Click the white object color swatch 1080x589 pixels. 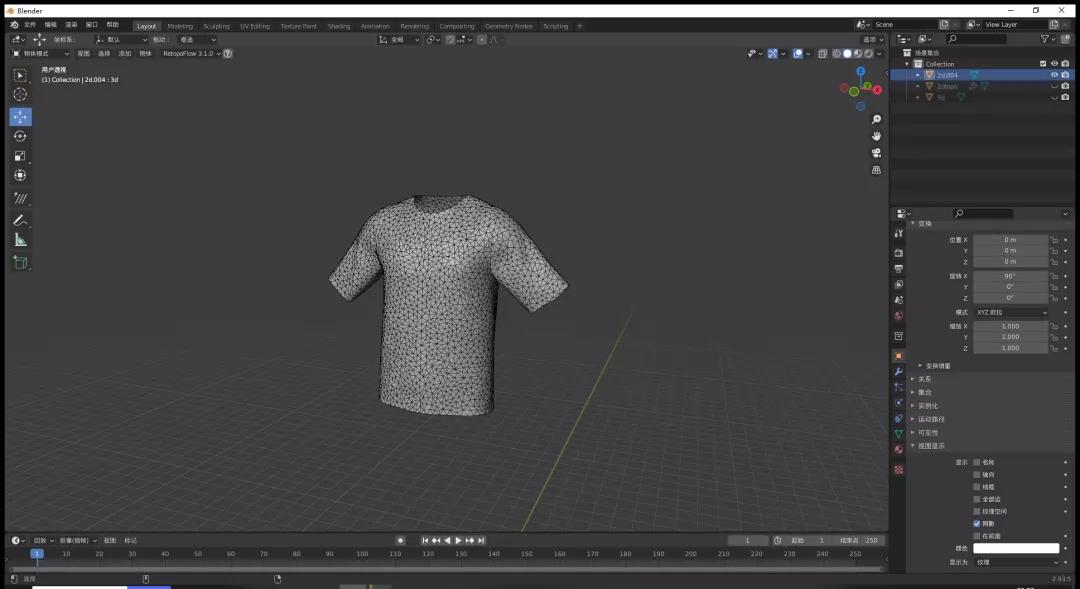click(x=1016, y=547)
